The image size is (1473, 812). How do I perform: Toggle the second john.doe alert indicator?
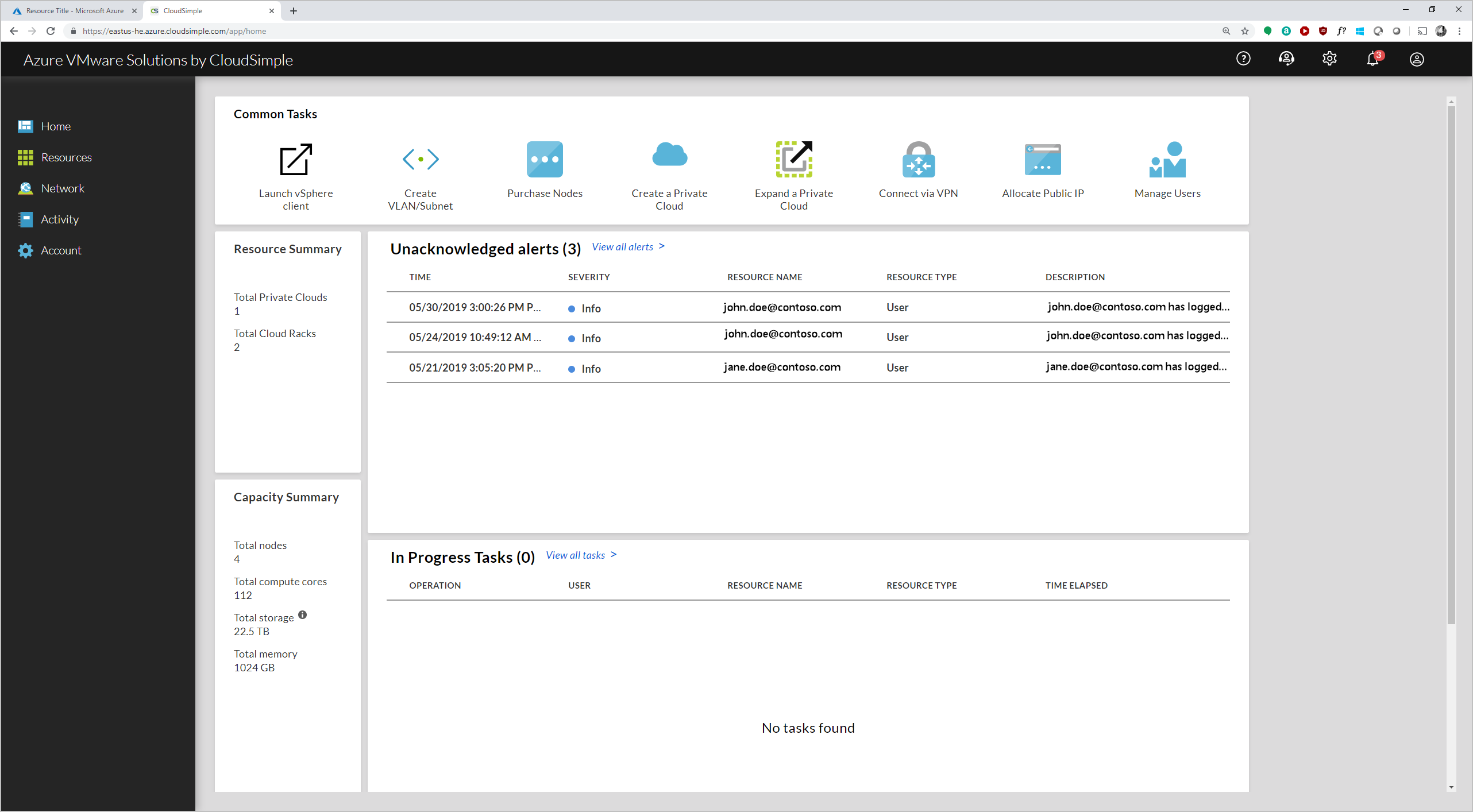click(x=571, y=338)
